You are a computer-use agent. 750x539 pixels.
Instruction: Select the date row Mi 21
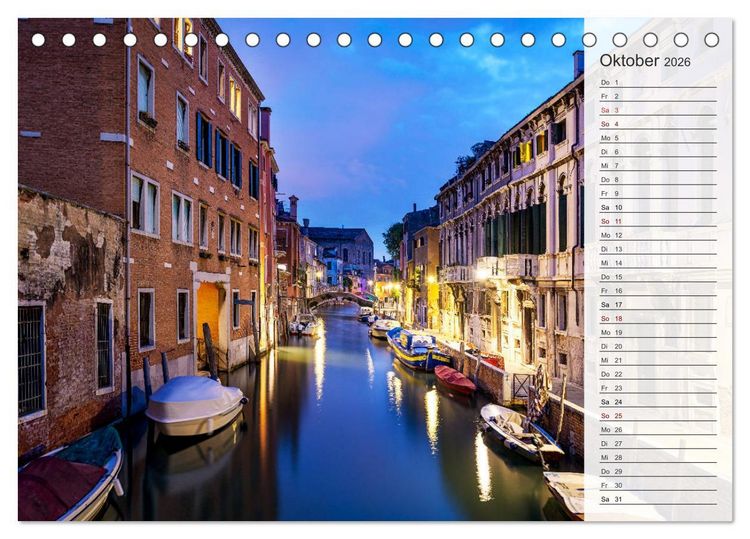click(x=658, y=360)
